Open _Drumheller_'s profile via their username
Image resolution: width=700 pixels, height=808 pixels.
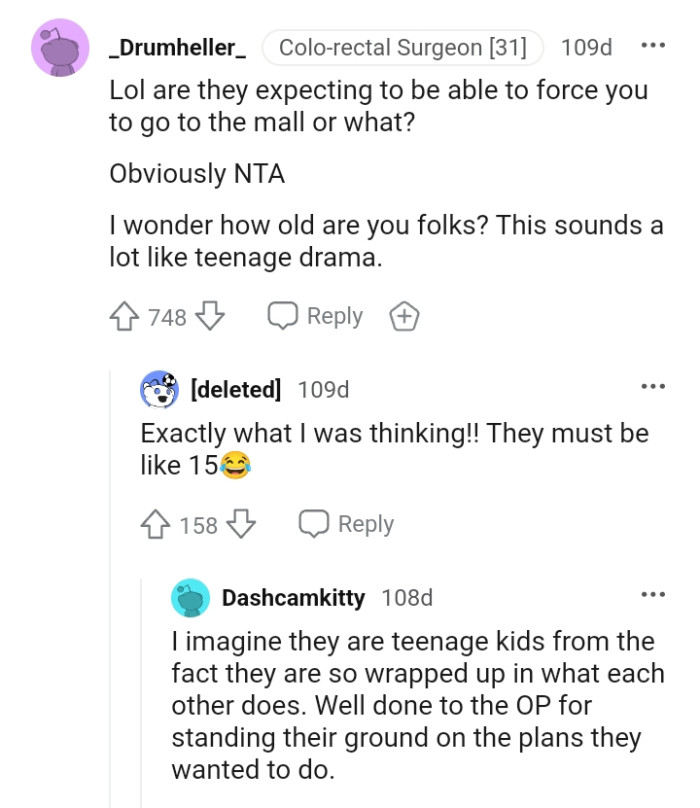[177, 47]
